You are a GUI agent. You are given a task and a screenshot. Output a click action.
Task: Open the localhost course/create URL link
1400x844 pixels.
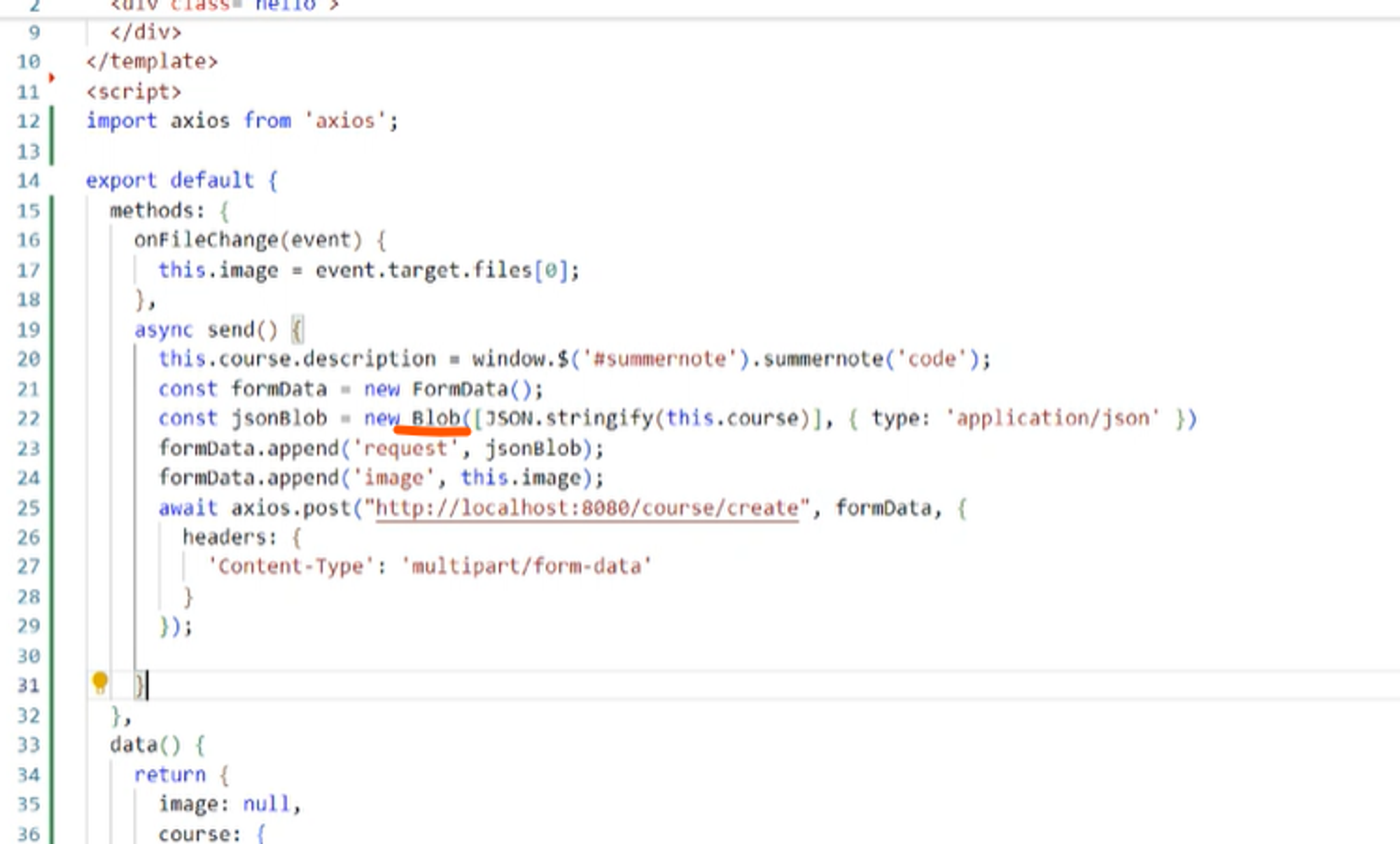point(587,508)
